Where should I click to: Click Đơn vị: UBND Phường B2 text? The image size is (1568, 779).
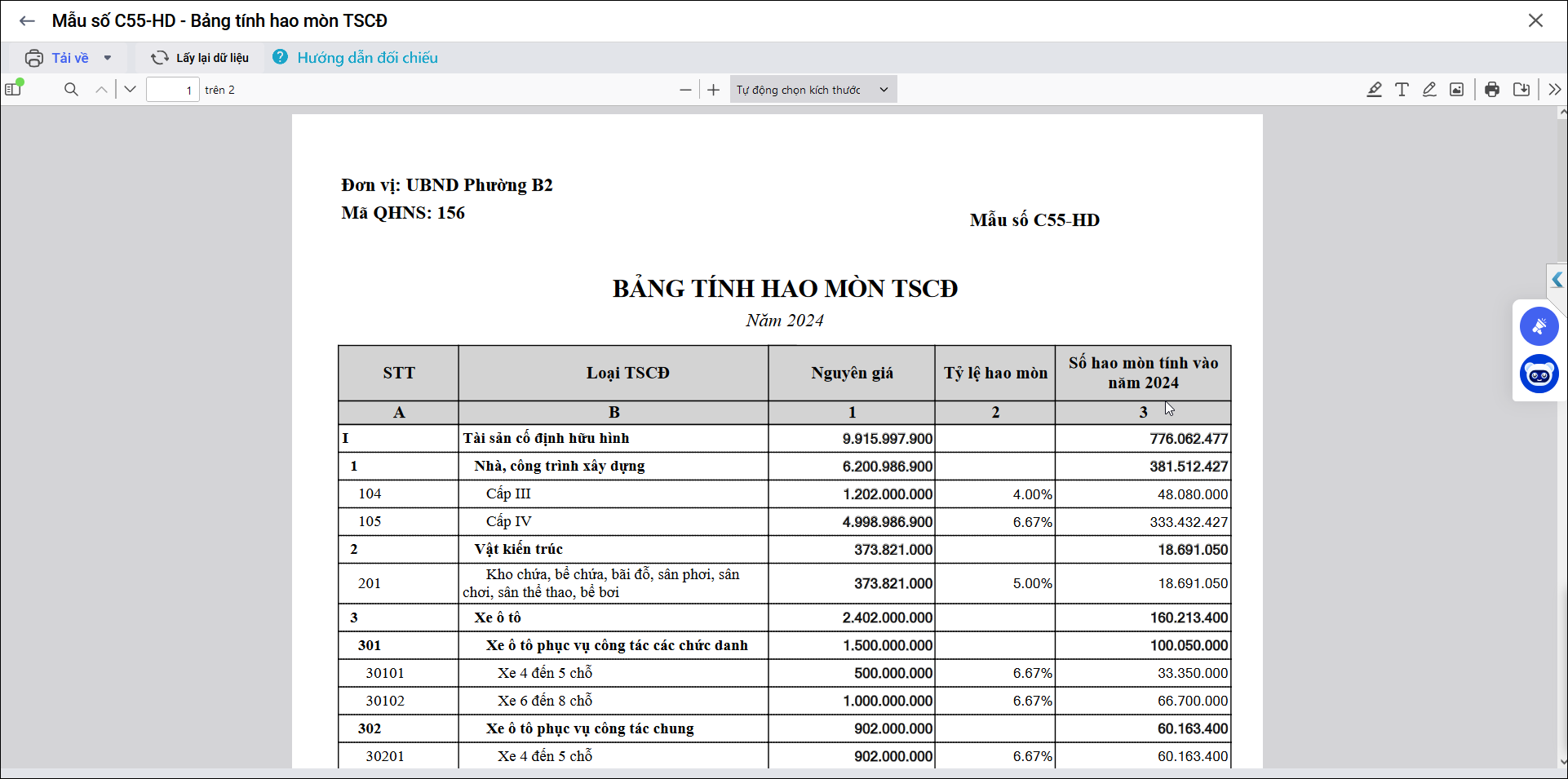tap(447, 185)
